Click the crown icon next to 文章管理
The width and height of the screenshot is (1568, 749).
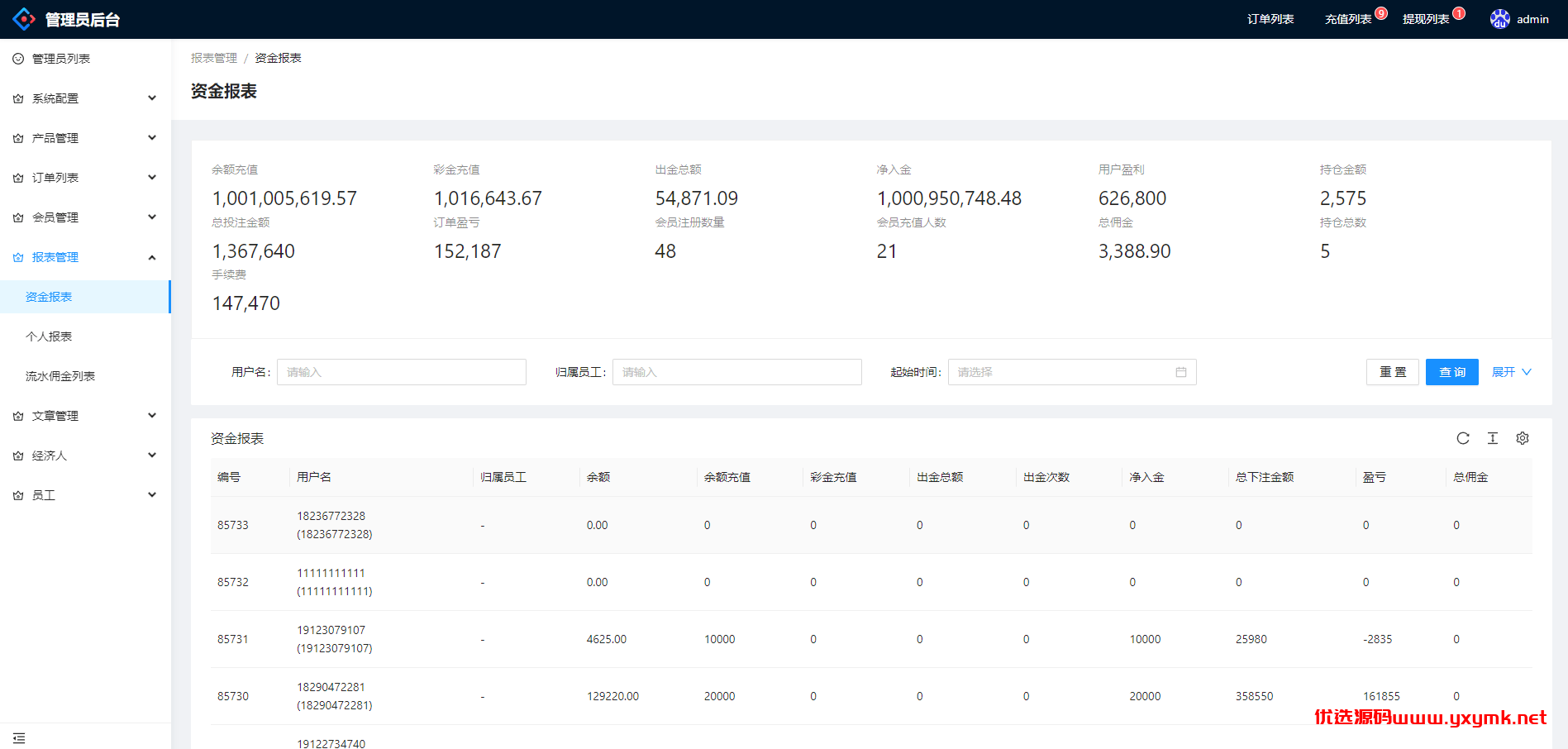point(18,416)
